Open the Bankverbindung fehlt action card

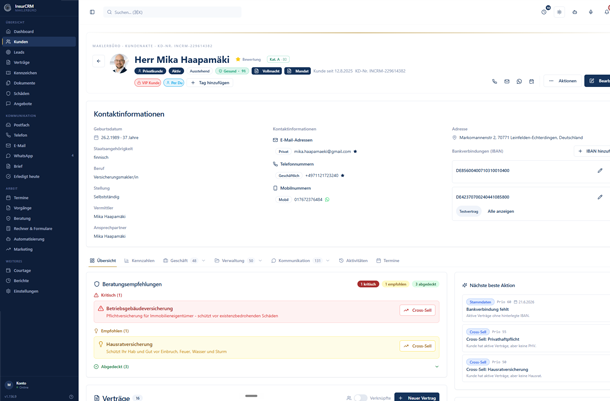537,308
